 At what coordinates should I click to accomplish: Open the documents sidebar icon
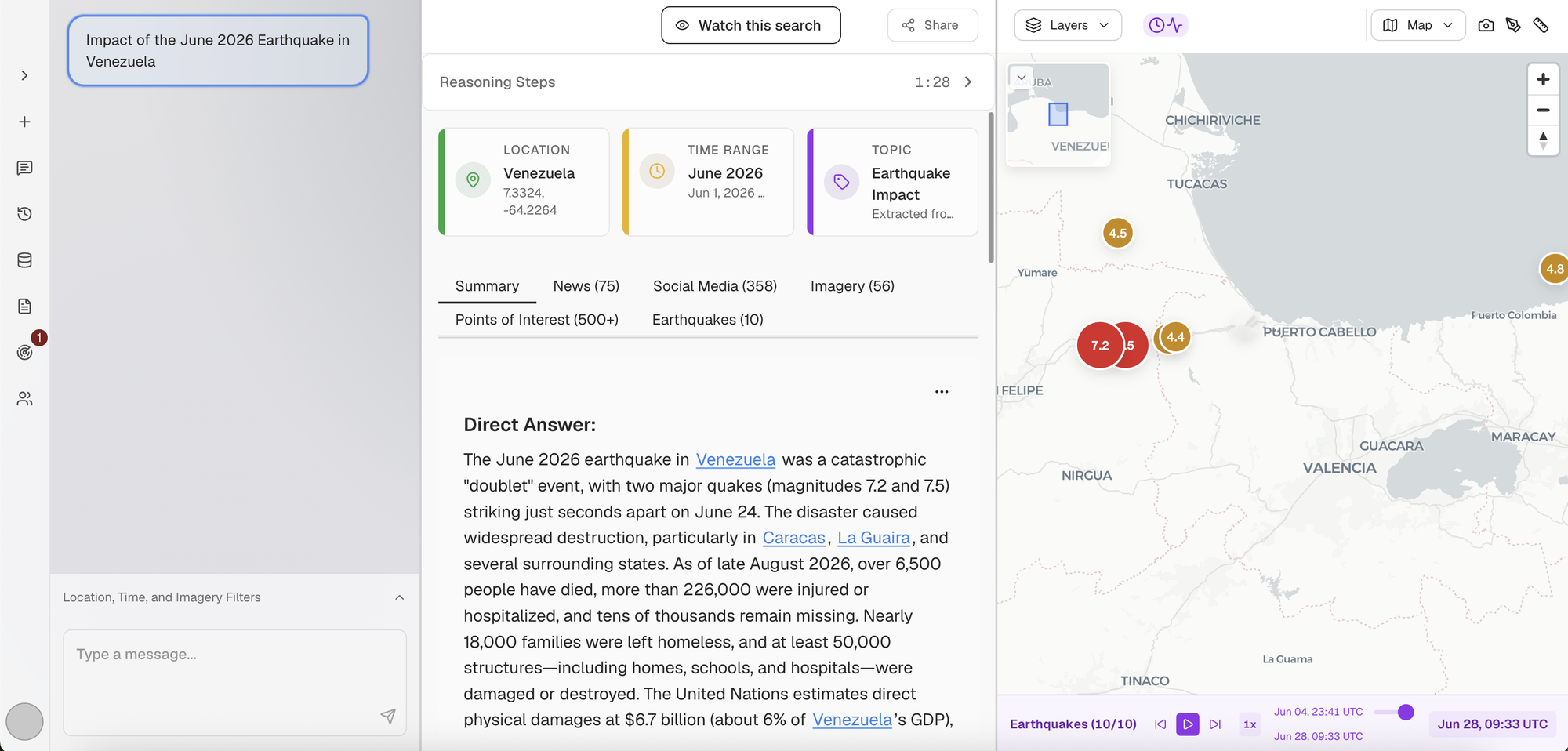click(24, 307)
